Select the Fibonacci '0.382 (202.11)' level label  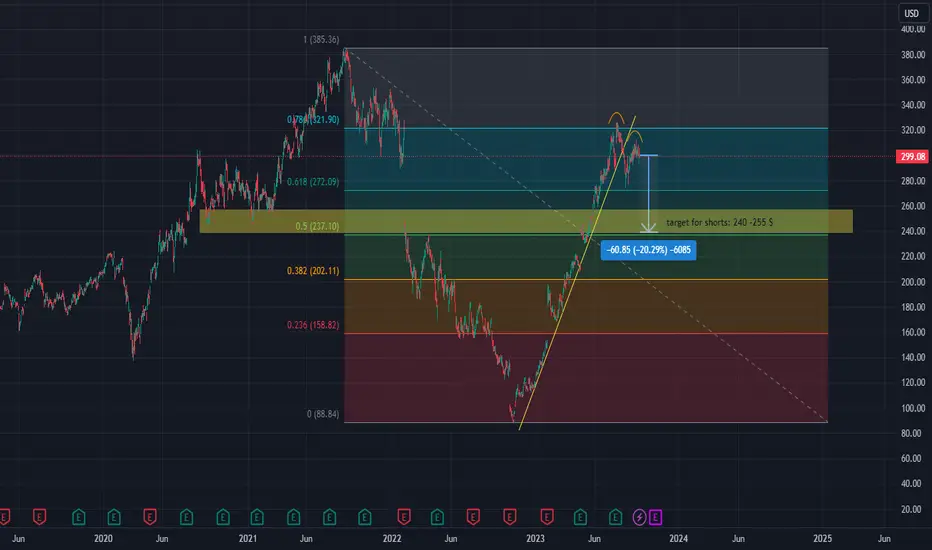[313, 271]
